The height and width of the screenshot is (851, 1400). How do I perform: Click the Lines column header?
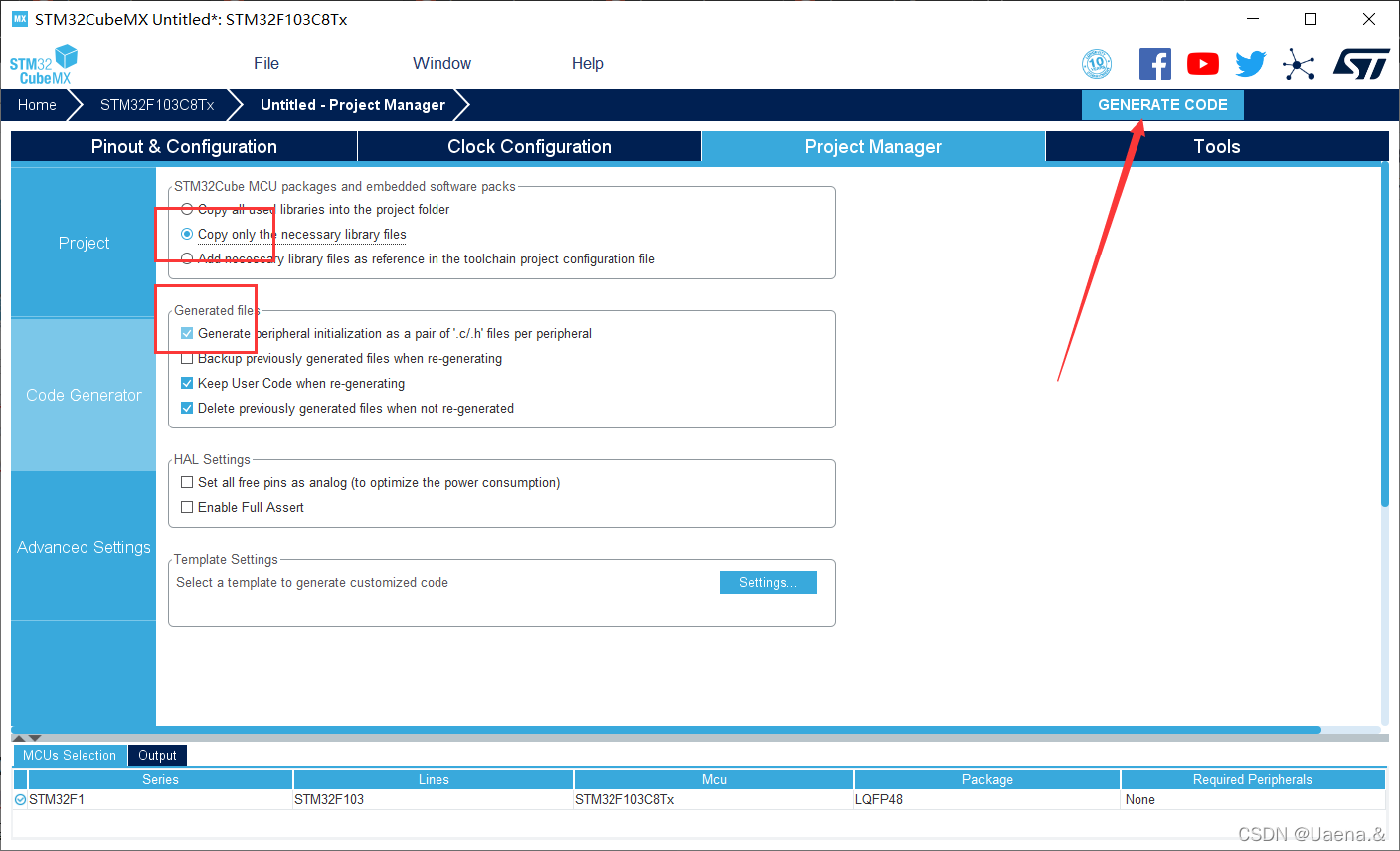click(x=434, y=780)
